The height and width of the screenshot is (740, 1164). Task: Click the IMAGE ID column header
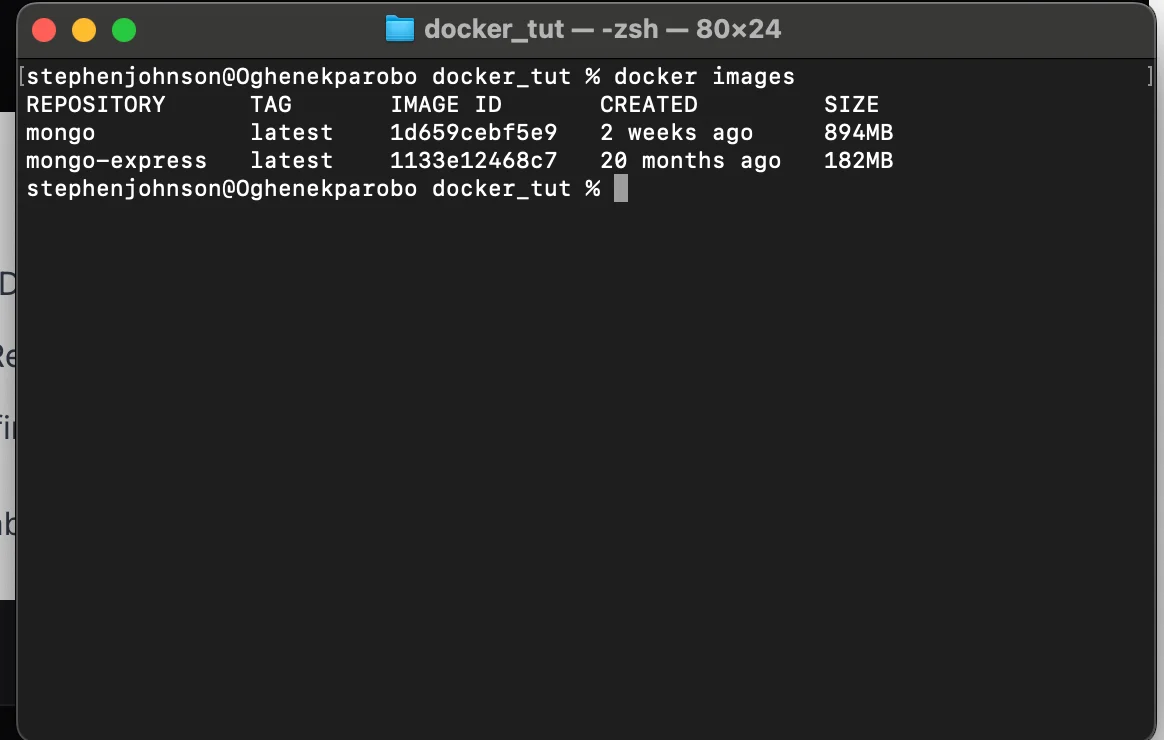(445, 105)
